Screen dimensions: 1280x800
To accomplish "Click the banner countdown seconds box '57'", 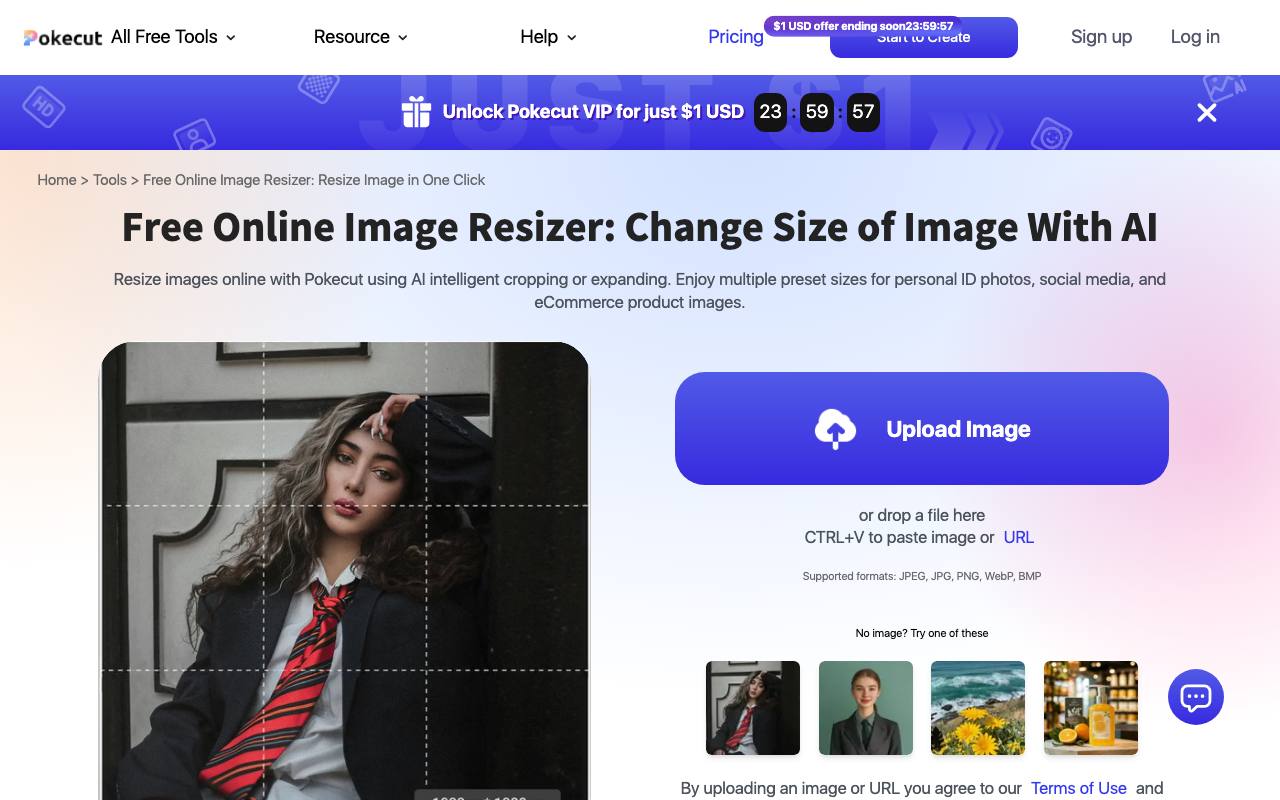I will (x=863, y=112).
